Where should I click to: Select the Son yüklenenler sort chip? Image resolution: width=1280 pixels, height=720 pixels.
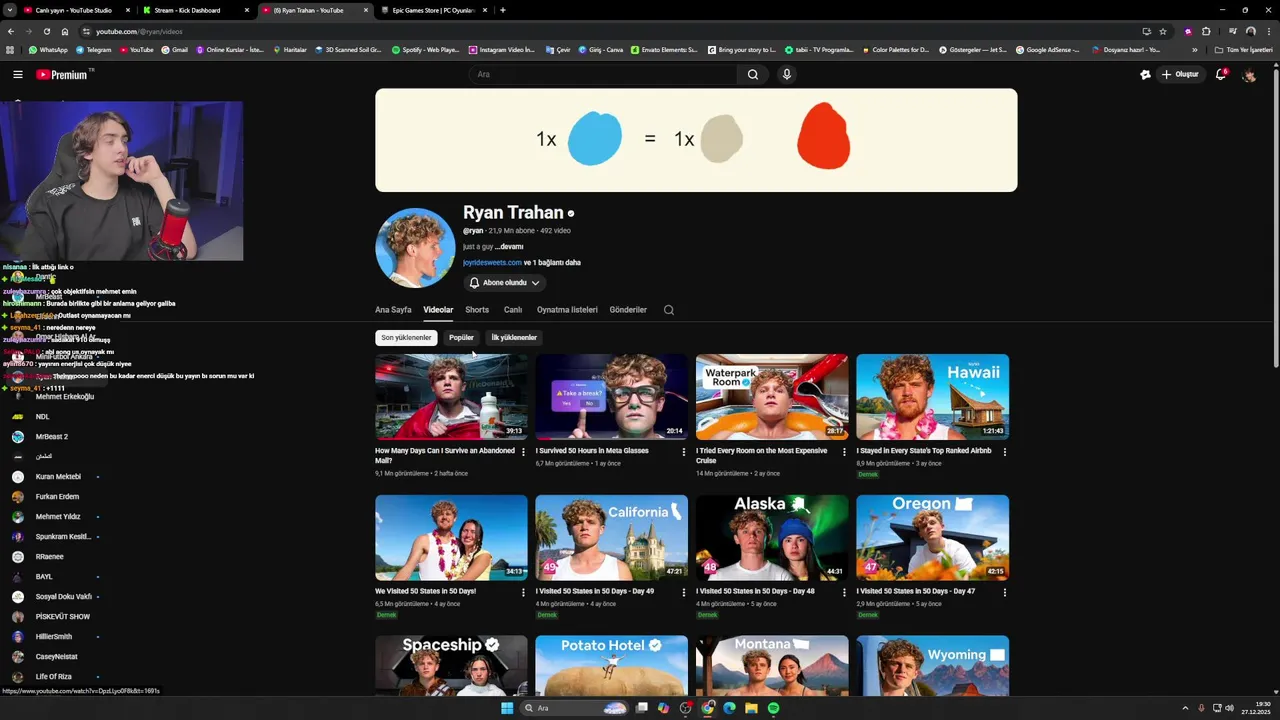coord(406,338)
